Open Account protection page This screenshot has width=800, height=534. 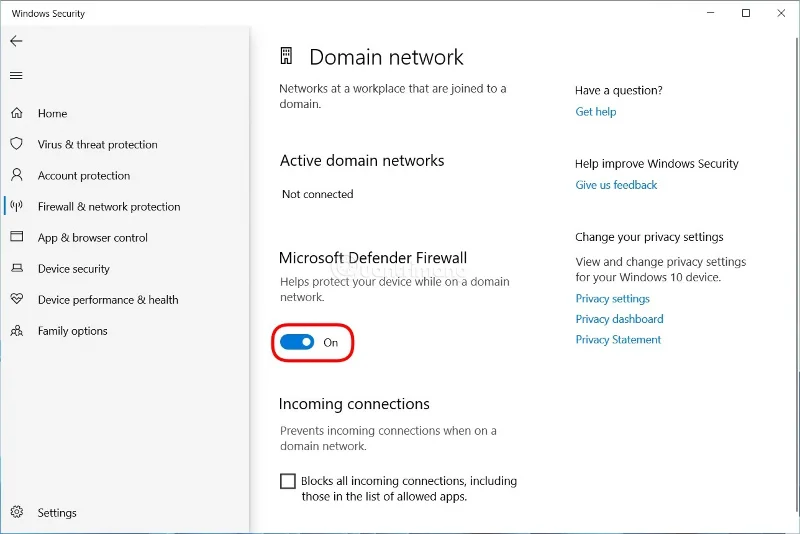84,175
